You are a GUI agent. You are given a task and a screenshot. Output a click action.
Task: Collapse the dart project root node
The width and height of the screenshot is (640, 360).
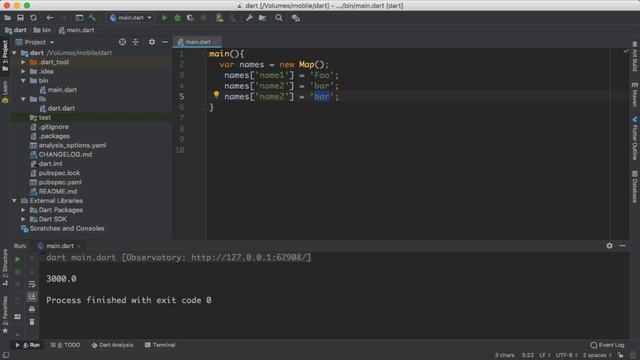(x=14, y=53)
